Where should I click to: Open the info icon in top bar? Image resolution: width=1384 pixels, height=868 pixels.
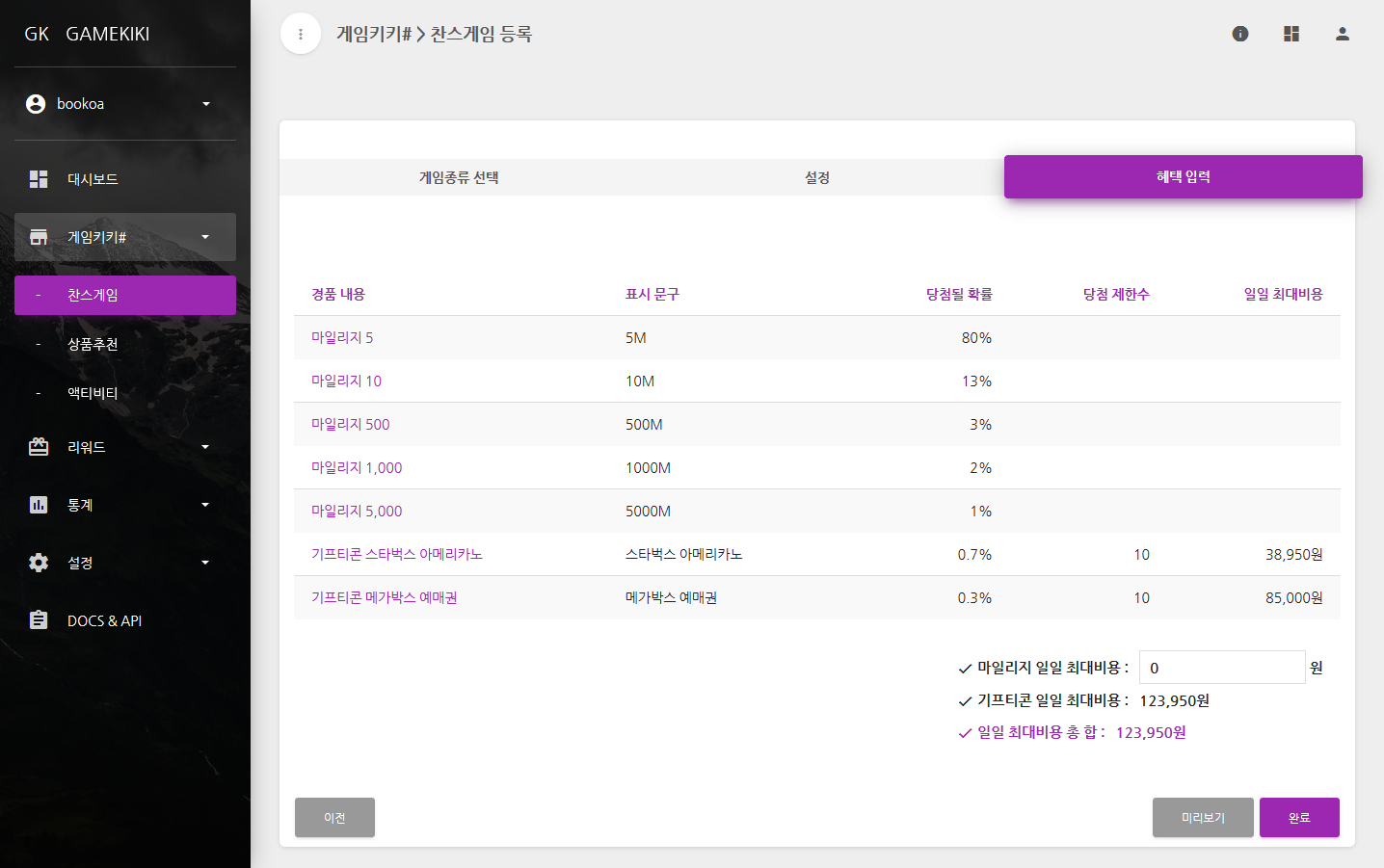point(1240,34)
